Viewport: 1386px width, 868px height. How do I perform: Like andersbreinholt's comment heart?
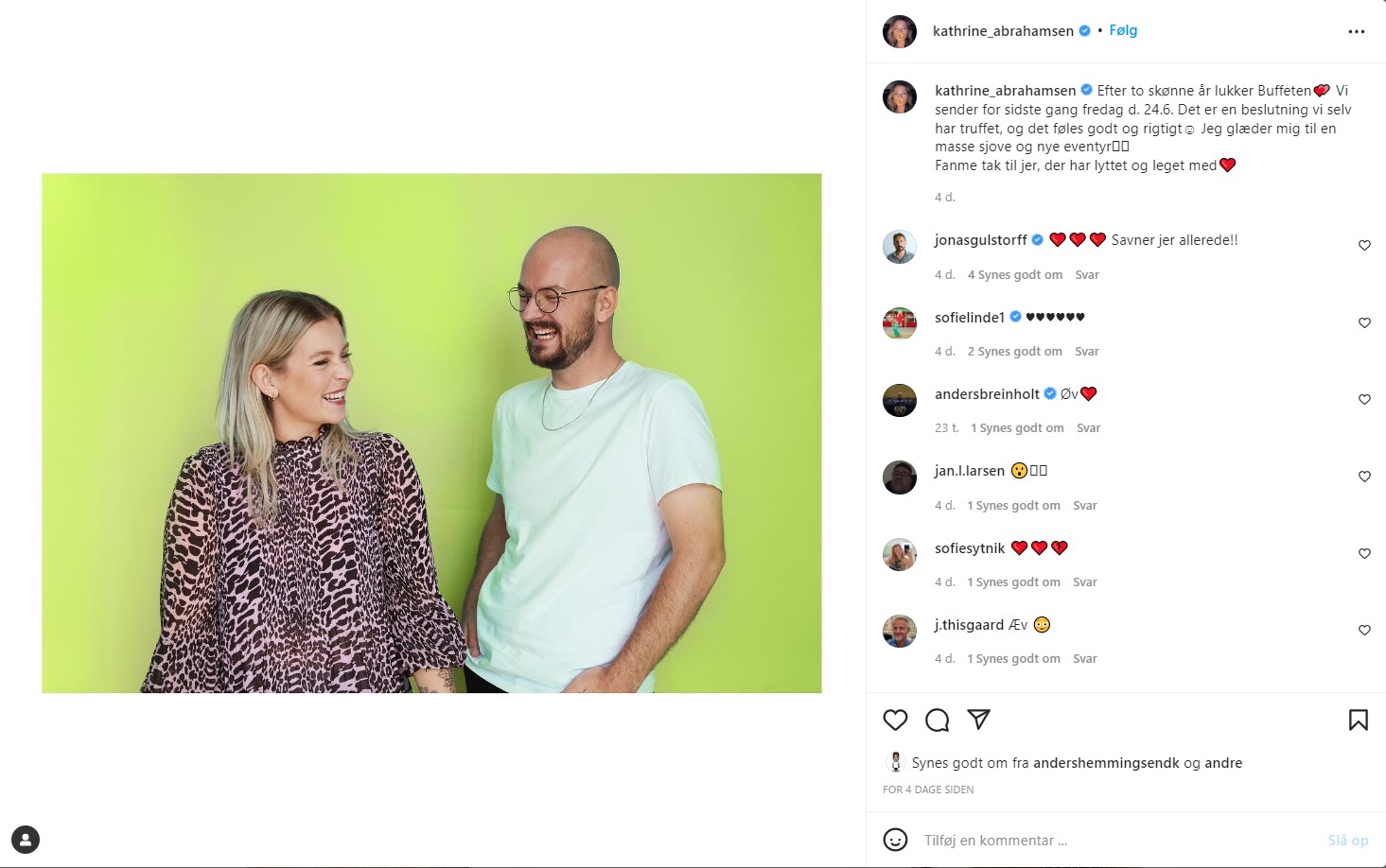(1364, 400)
